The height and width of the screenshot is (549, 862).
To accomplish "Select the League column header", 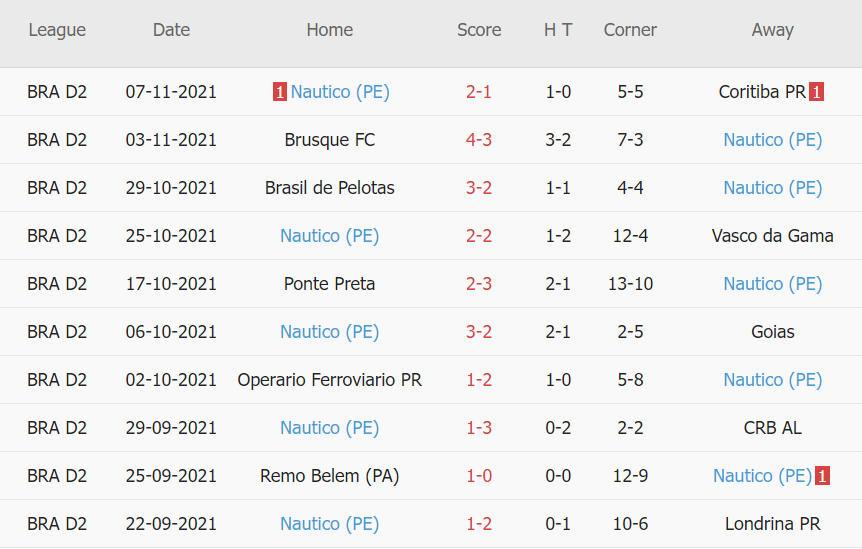I will pyautogui.click(x=57, y=30).
